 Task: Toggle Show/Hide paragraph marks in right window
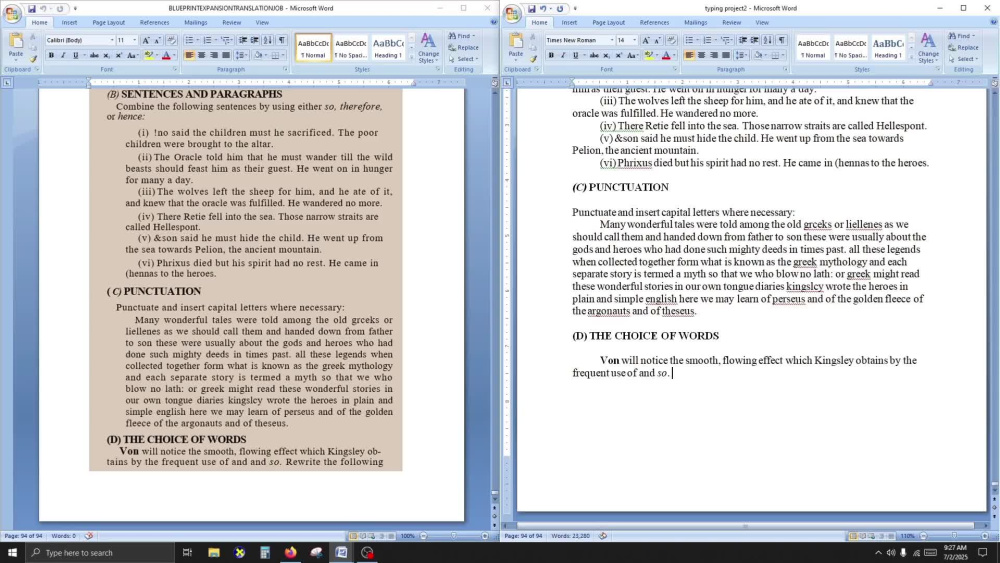781,40
